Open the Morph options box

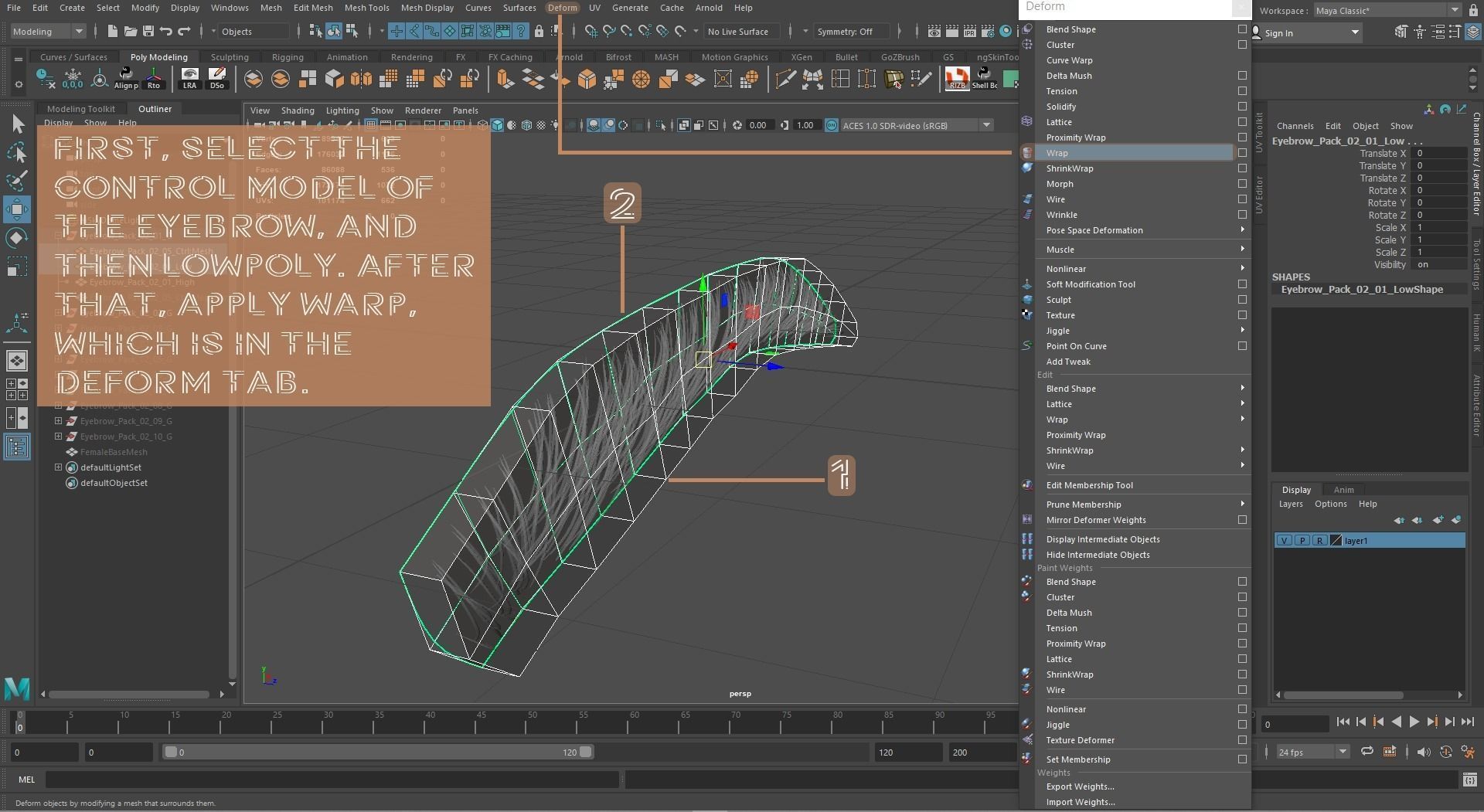(x=1242, y=184)
